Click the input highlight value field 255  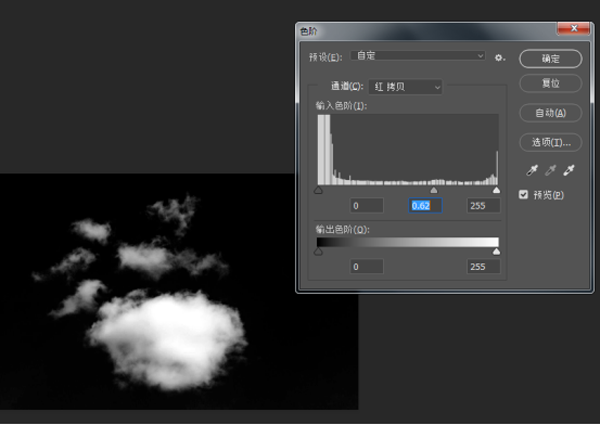pyautogui.click(x=483, y=205)
